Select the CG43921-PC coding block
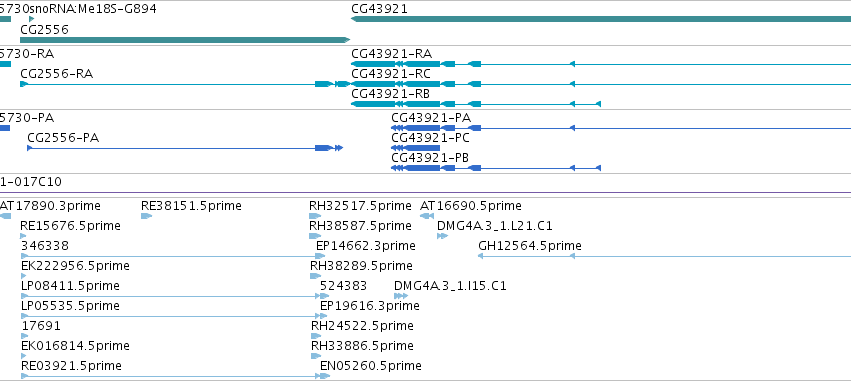Viewport: 851px width, 381px height. (416, 148)
